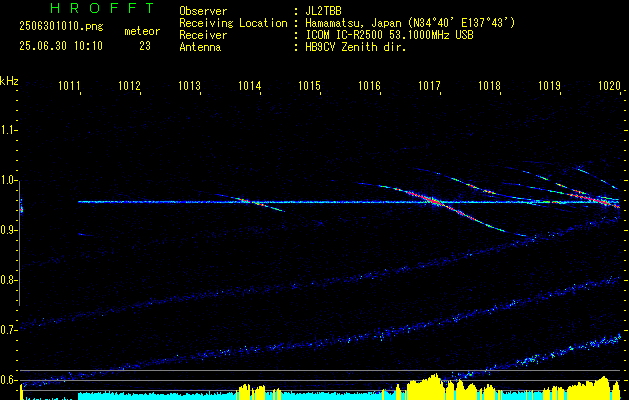Select the file name 2506301010.png
The image size is (629, 400).
(x=61, y=27)
